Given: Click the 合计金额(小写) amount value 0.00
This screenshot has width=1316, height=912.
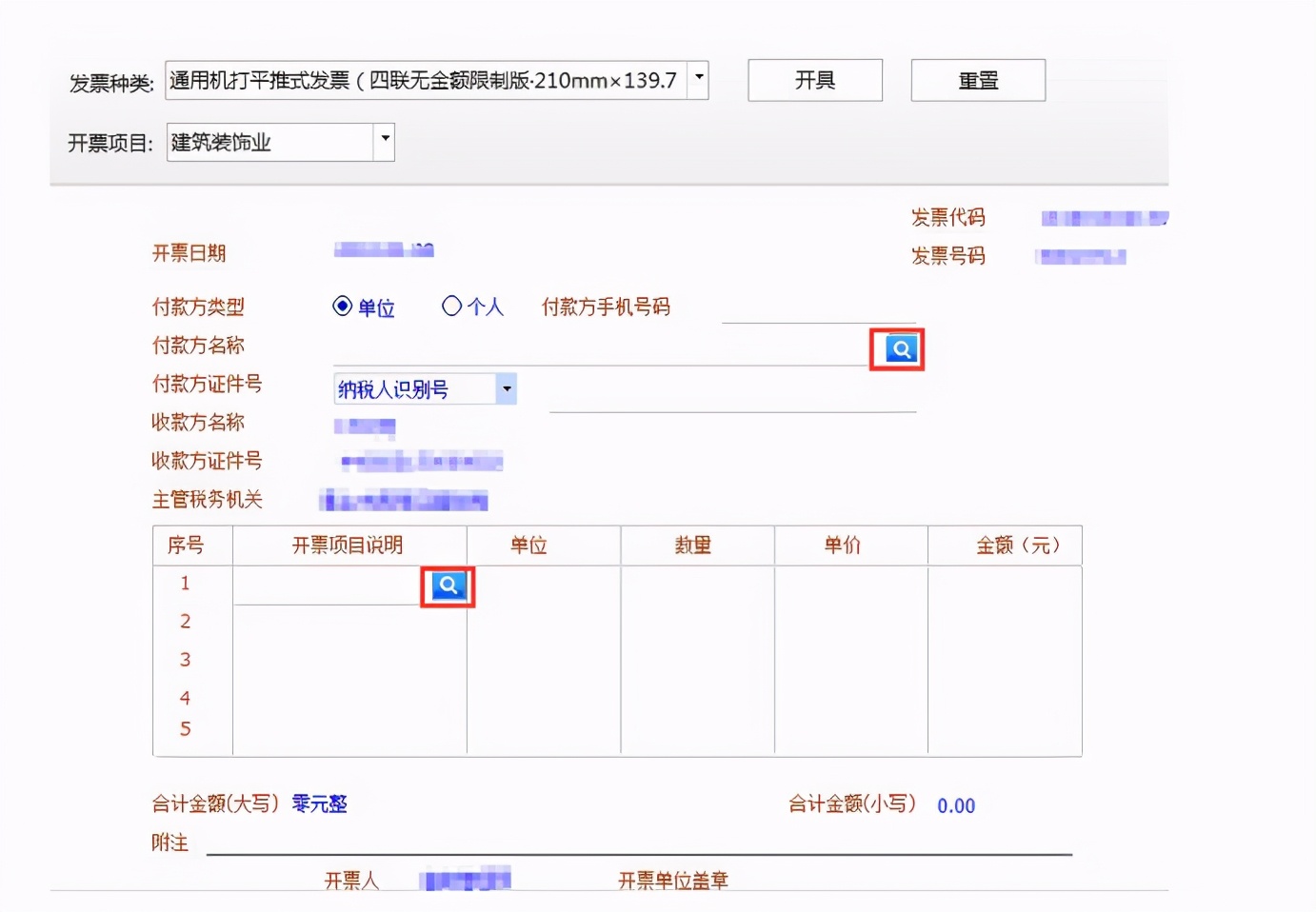Looking at the screenshot, I should point(955,804).
